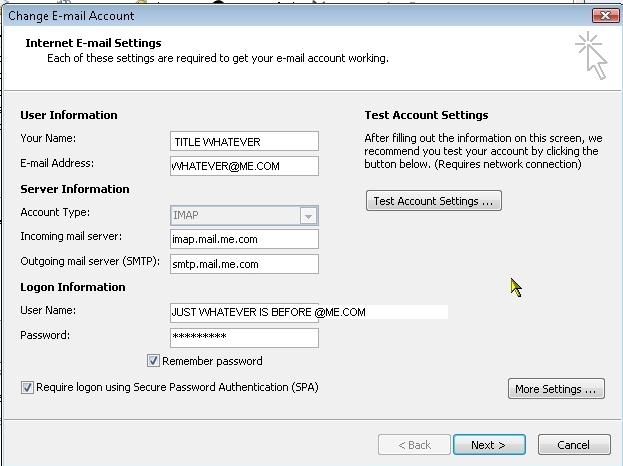
Task: Close the Change E-mail Account dialog
Action: tap(605, 15)
